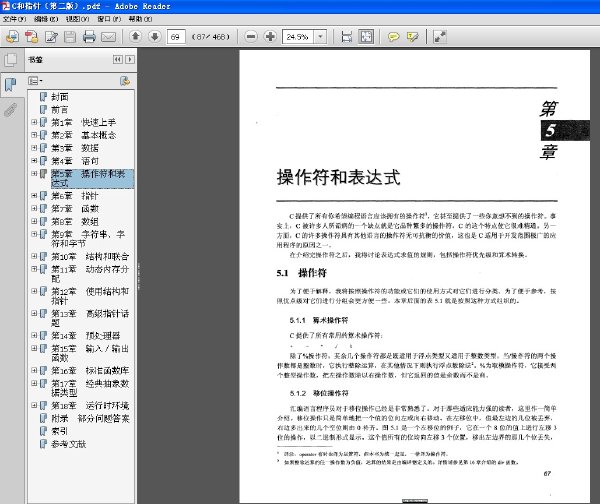Expand the 第3章 数据 bookmark
Screen dimensions: 600x504
click(x=34, y=148)
